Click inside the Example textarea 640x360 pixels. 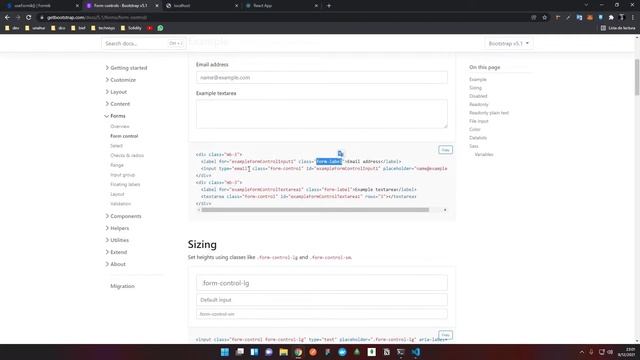tap(322, 114)
